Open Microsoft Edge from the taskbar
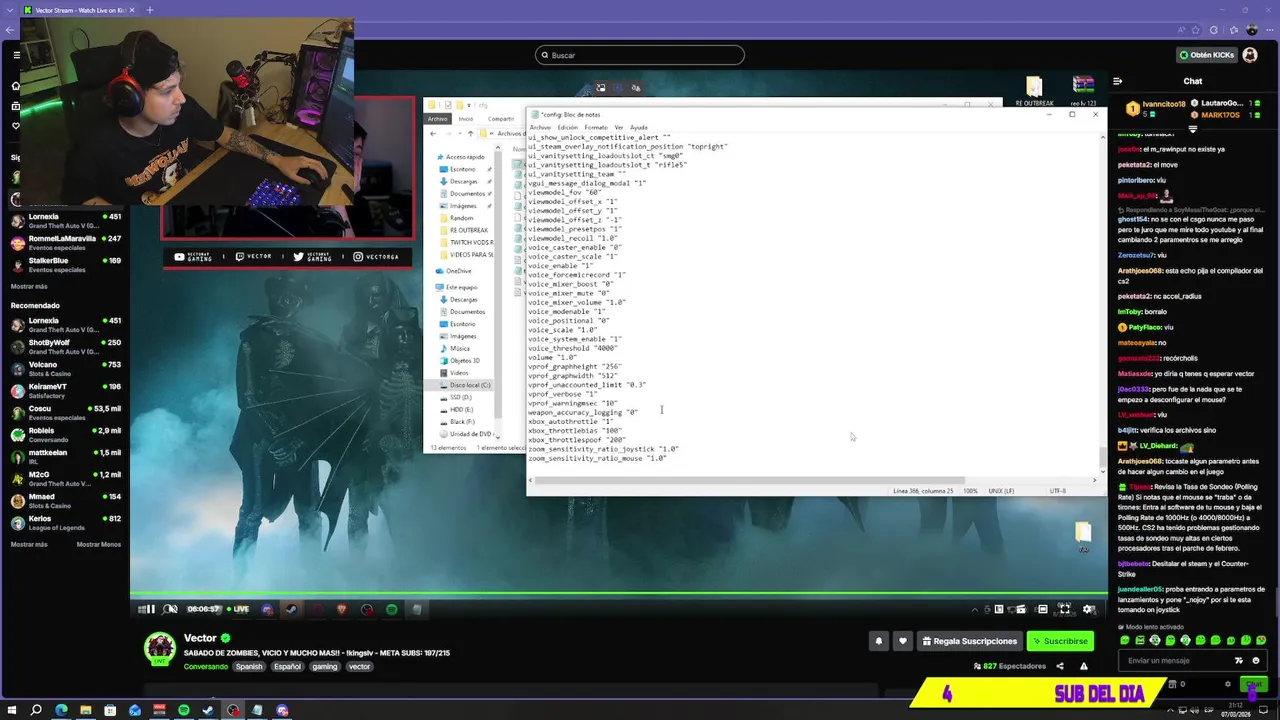The image size is (1280, 720). (61, 710)
